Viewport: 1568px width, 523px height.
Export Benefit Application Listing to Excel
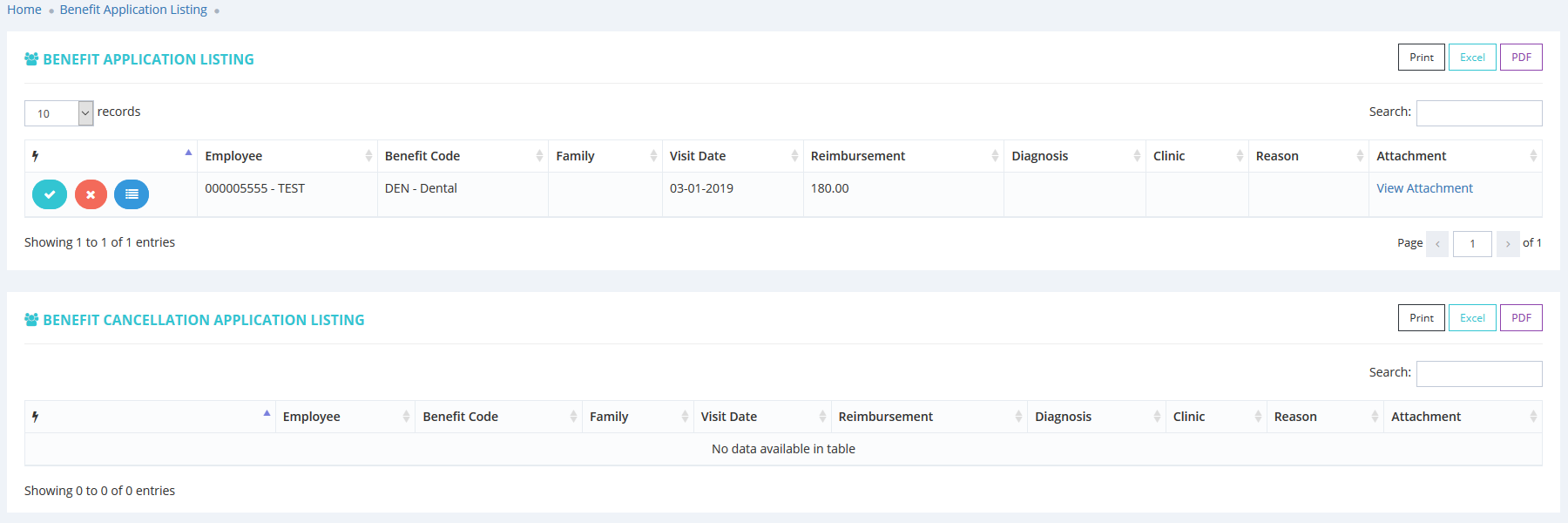[1472, 58]
